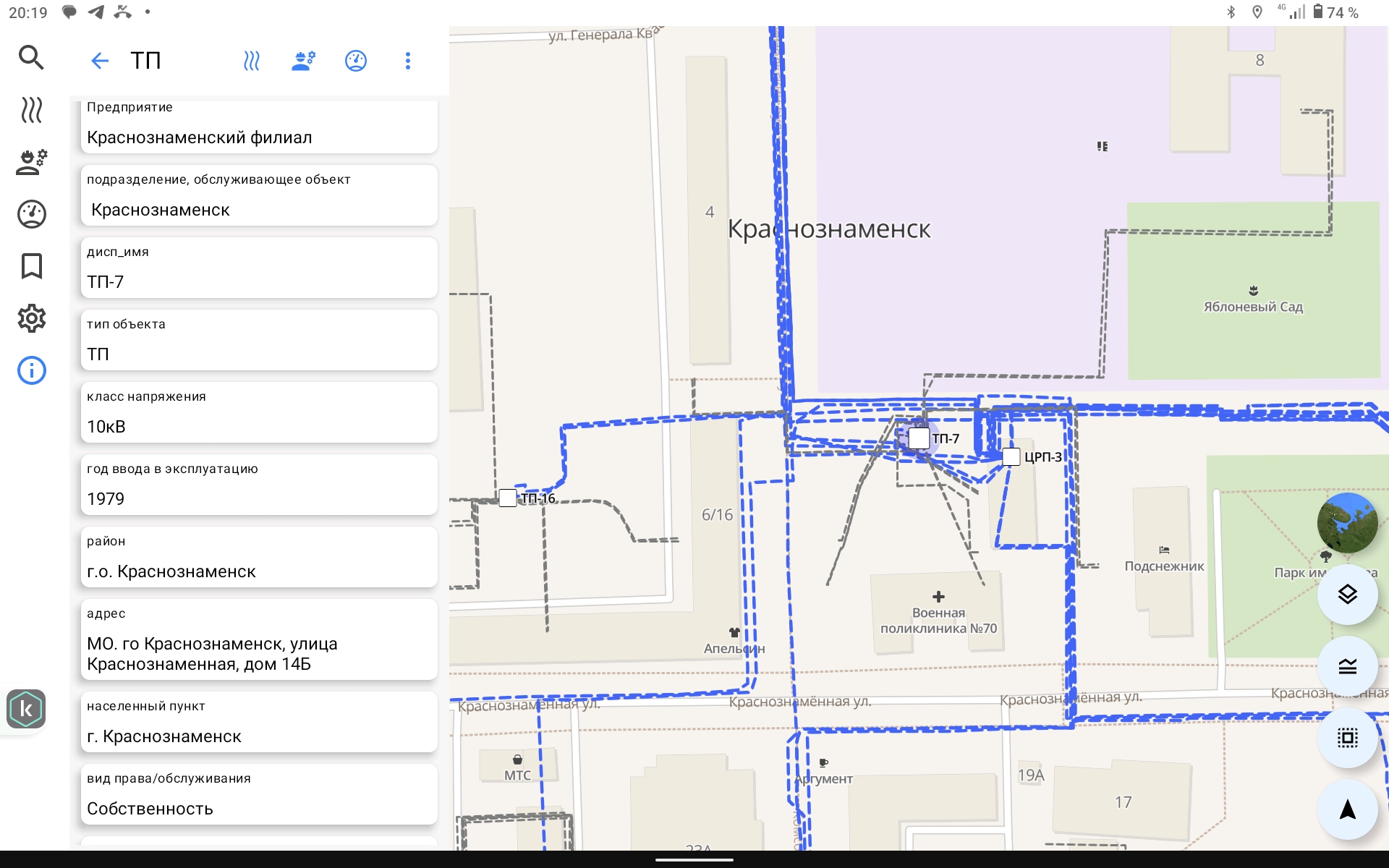Tap workers icon in ТП header
This screenshot has height=868, width=1389.
coord(304,61)
